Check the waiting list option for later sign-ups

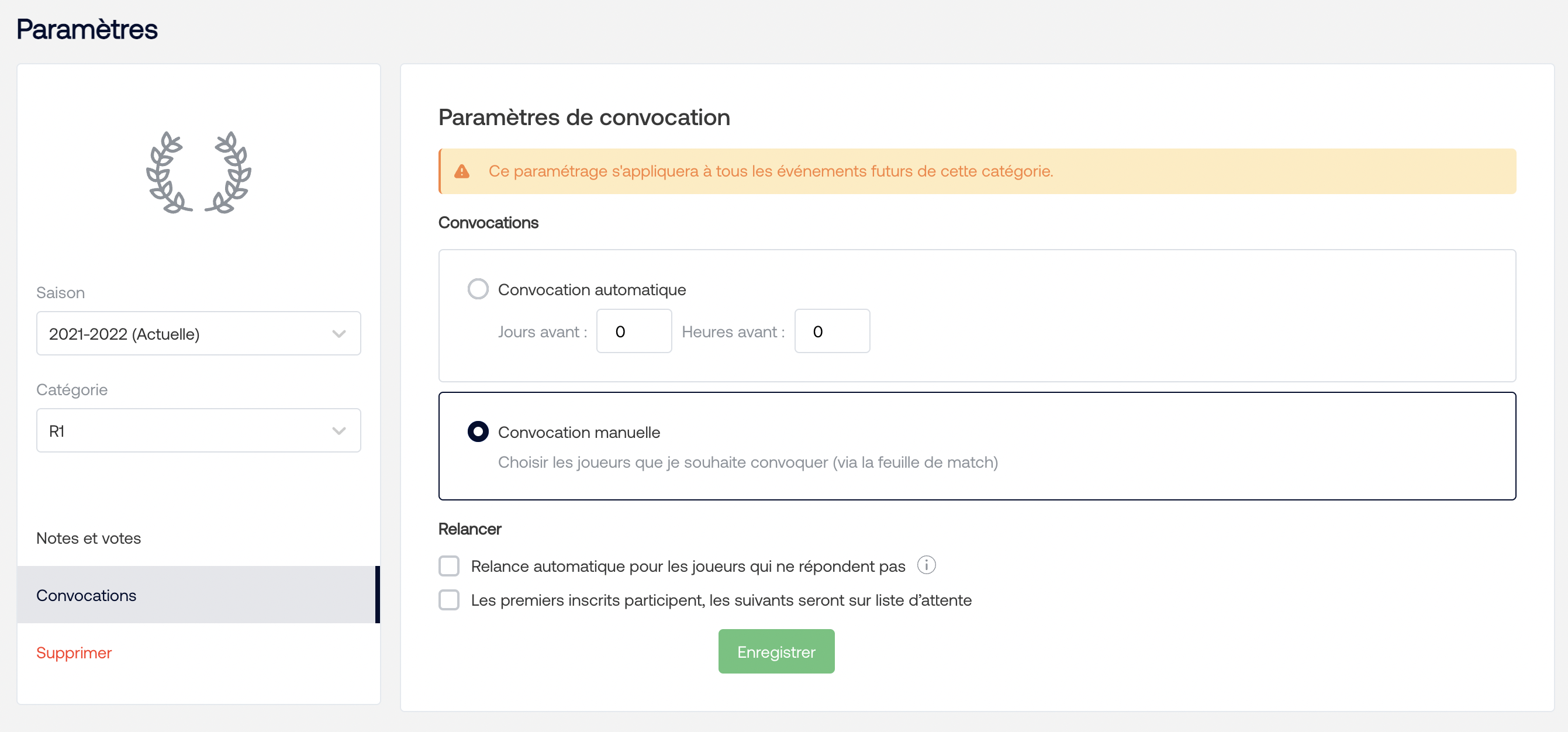pos(449,600)
